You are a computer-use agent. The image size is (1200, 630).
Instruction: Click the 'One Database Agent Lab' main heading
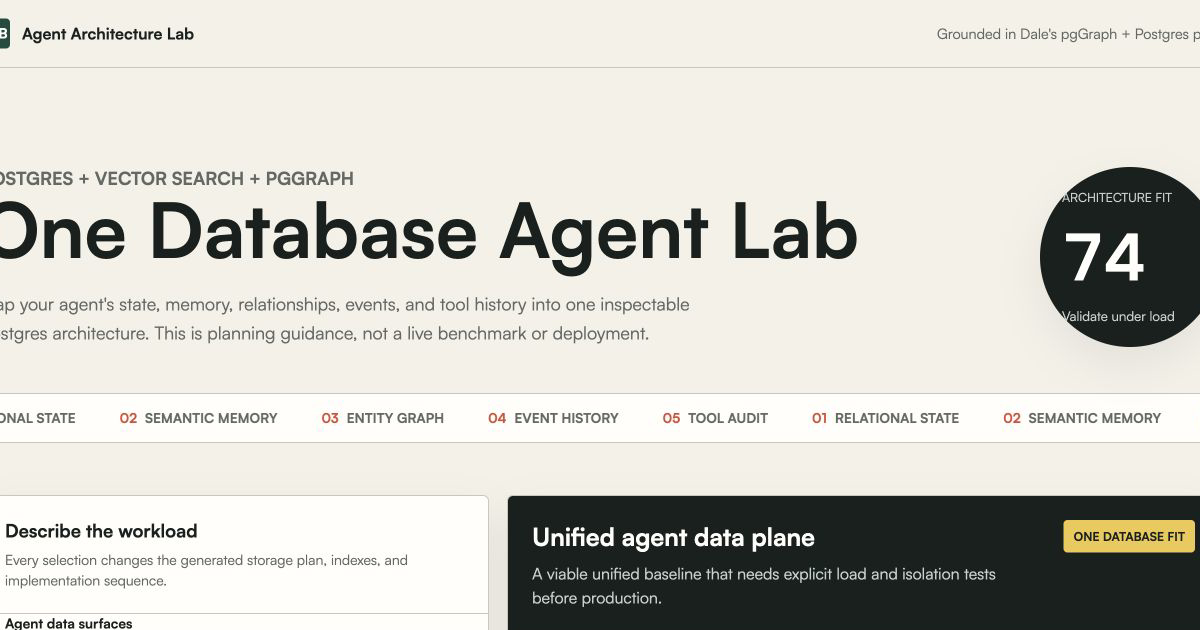click(x=428, y=232)
